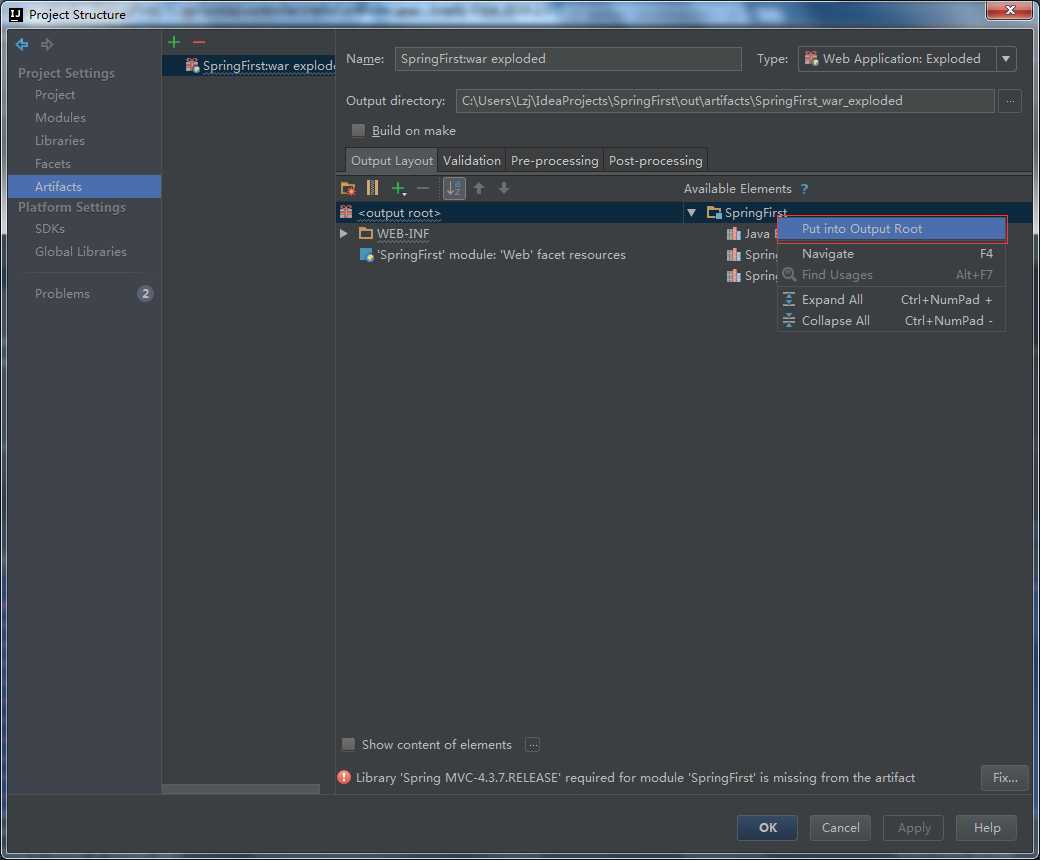Image resolution: width=1040 pixels, height=860 pixels.
Task: Confirm with the OK button
Action: click(x=767, y=828)
